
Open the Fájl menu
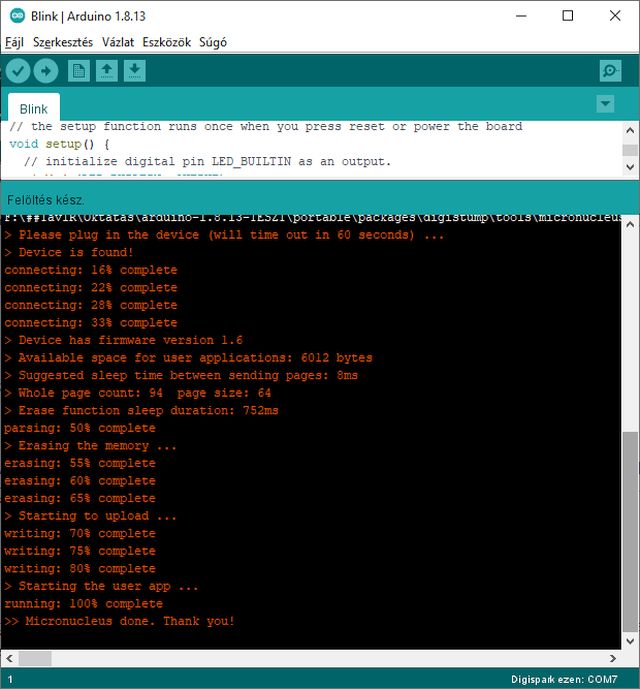tap(14, 42)
